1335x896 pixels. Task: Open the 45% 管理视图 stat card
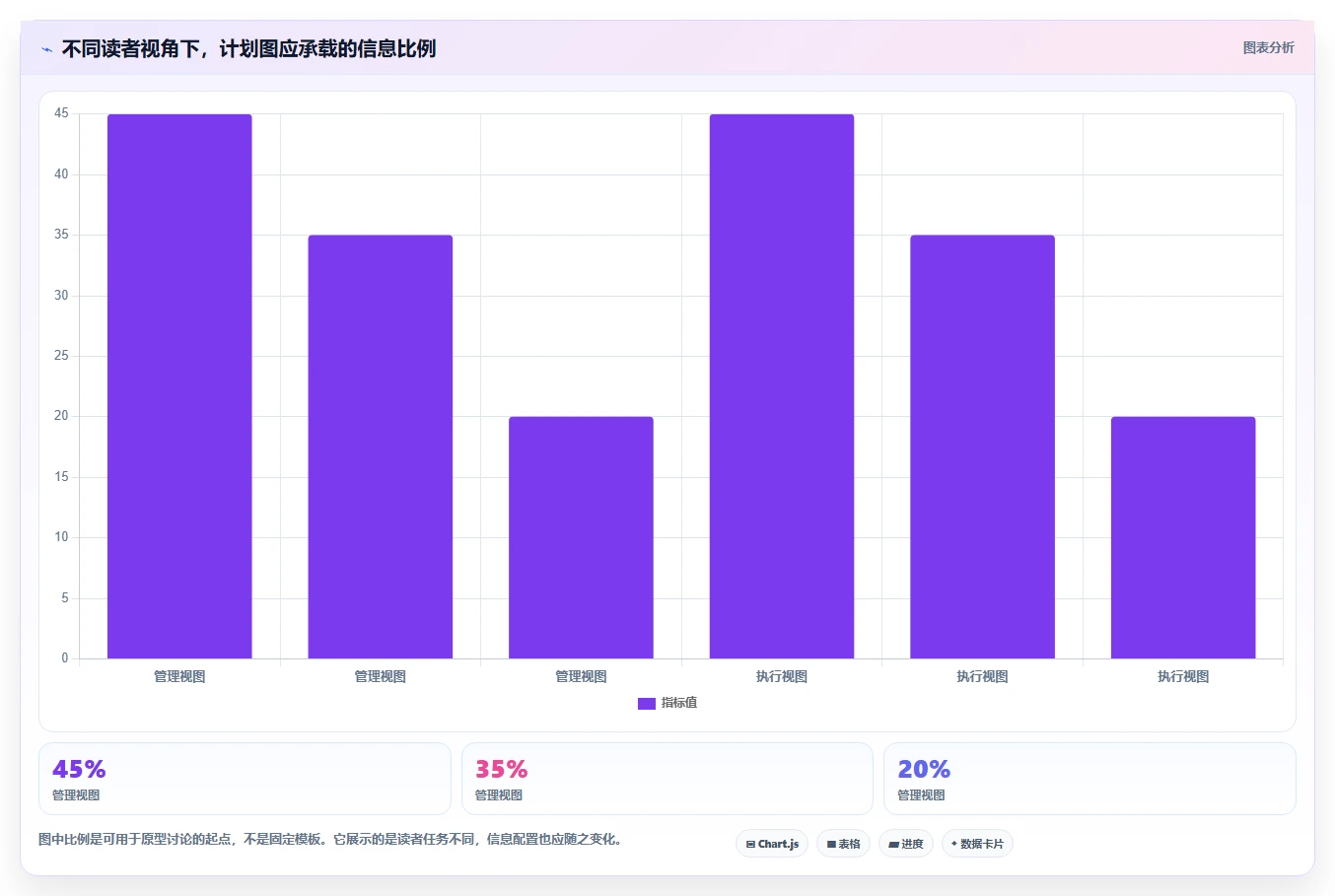click(245, 779)
